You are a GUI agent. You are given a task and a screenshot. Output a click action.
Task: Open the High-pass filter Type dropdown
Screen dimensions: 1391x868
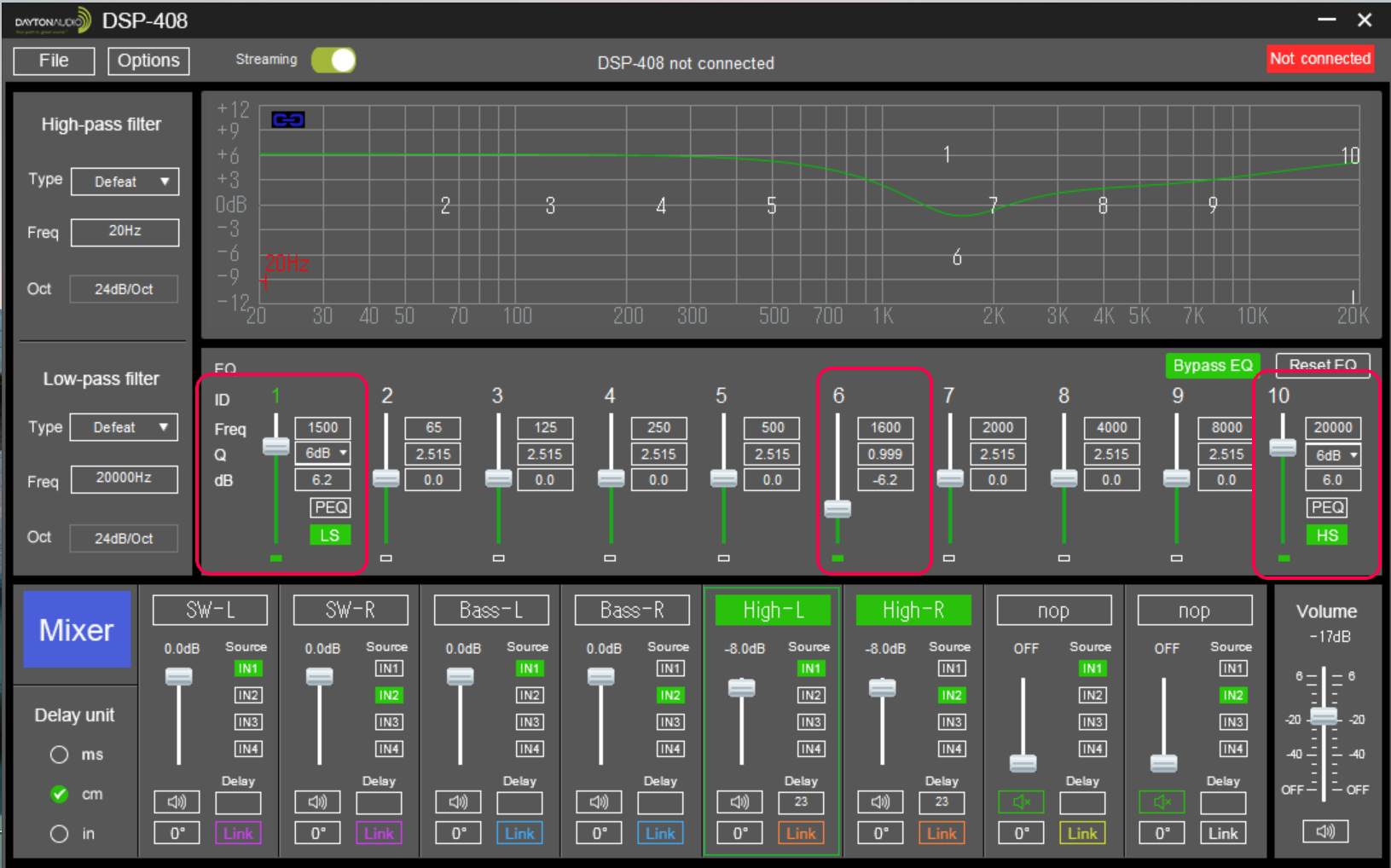125,182
